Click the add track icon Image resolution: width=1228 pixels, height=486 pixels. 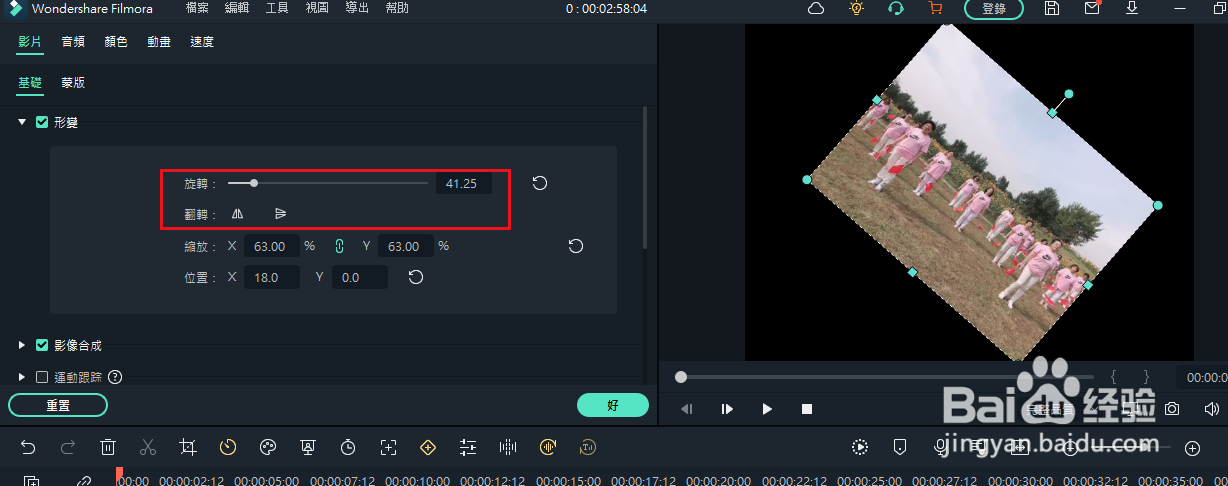point(32,481)
